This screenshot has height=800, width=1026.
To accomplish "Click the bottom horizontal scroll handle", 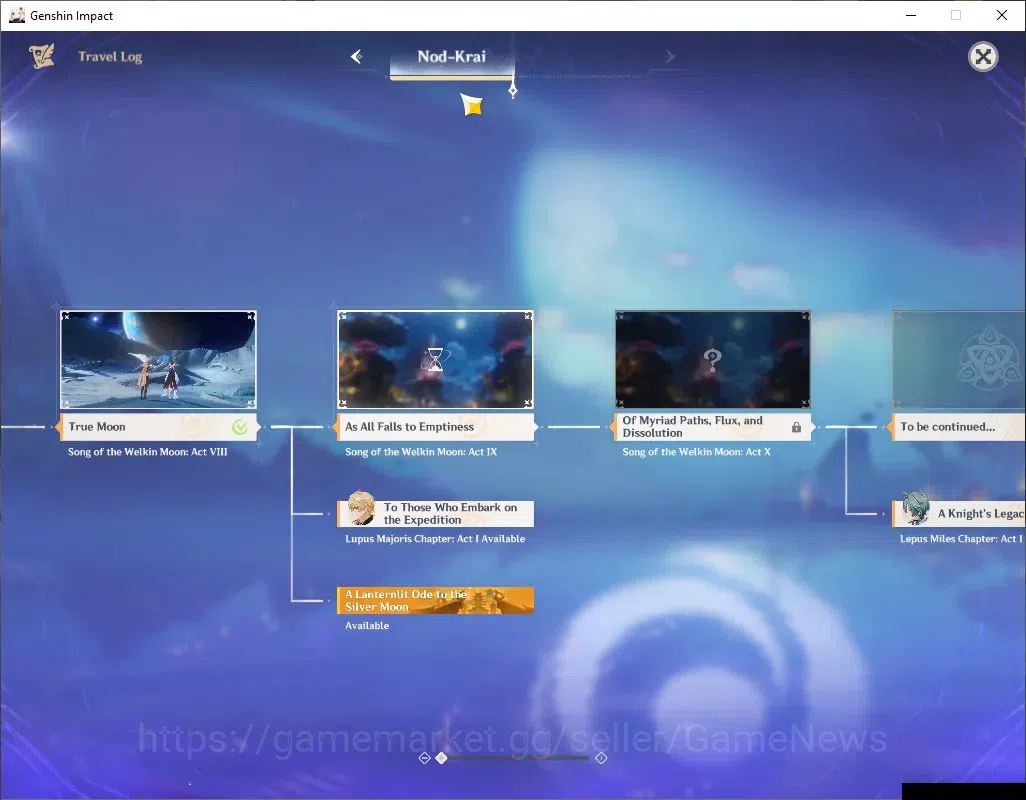I will point(442,758).
